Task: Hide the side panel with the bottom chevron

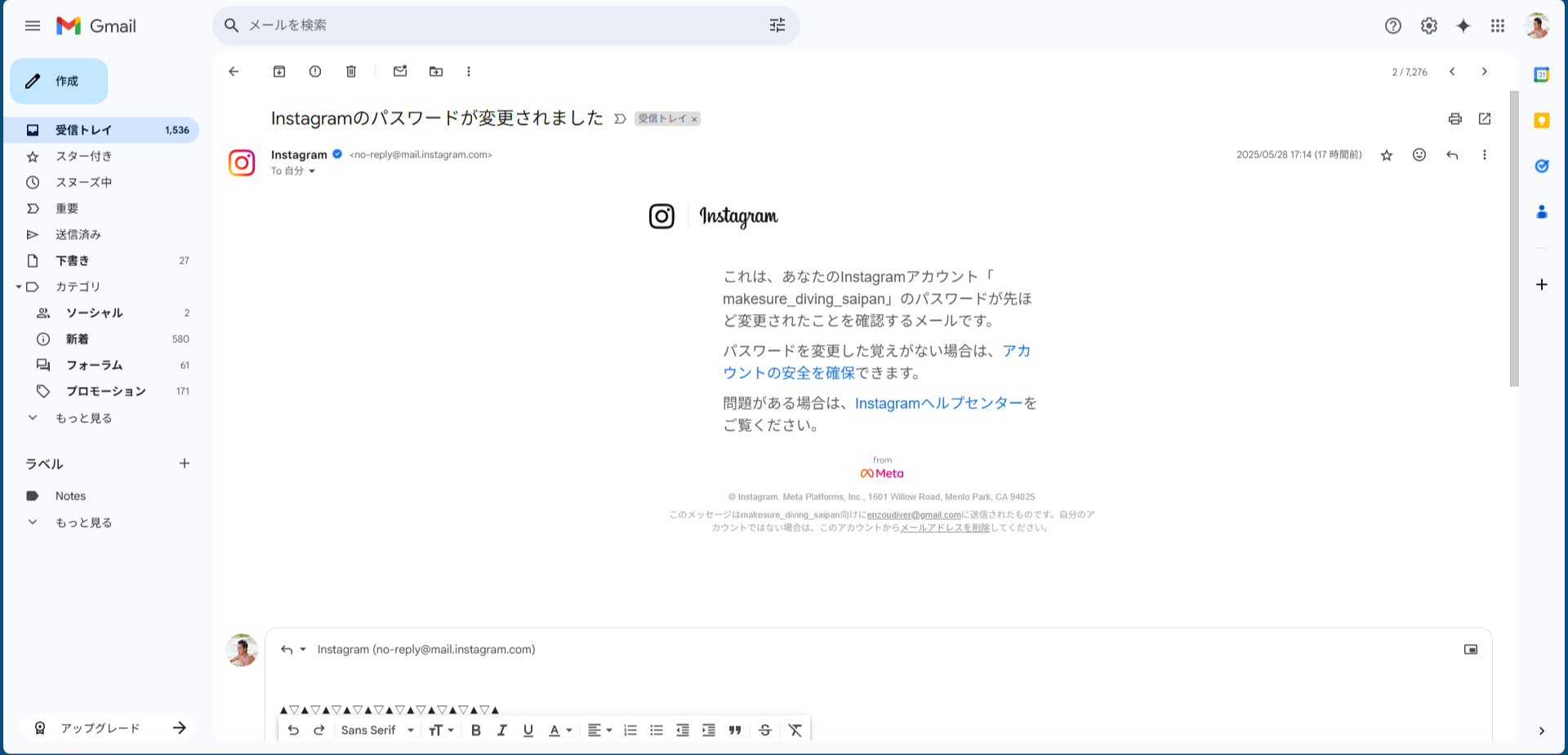Action: point(1542,731)
